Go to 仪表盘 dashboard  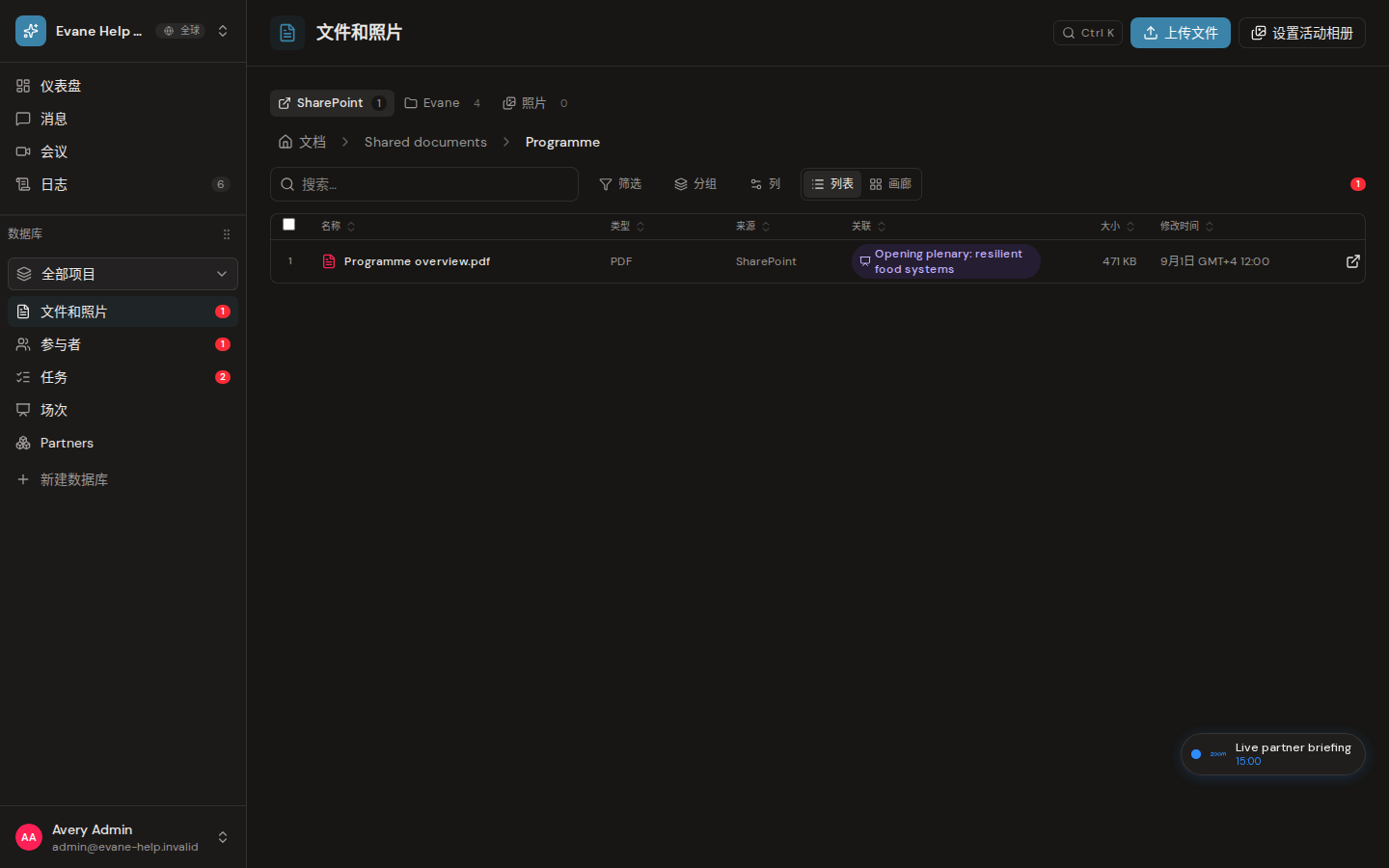tap(123, 86)
